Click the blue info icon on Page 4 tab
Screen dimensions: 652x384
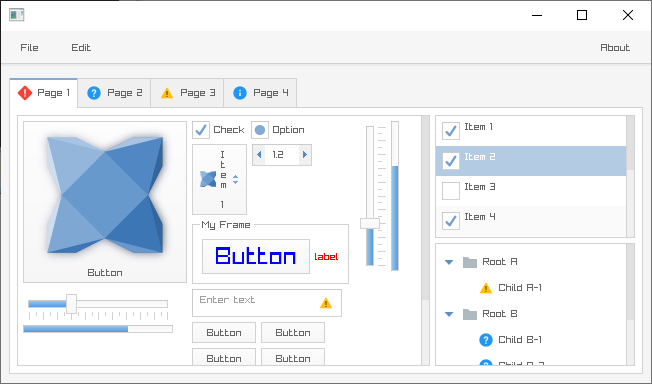pos(240,93)
